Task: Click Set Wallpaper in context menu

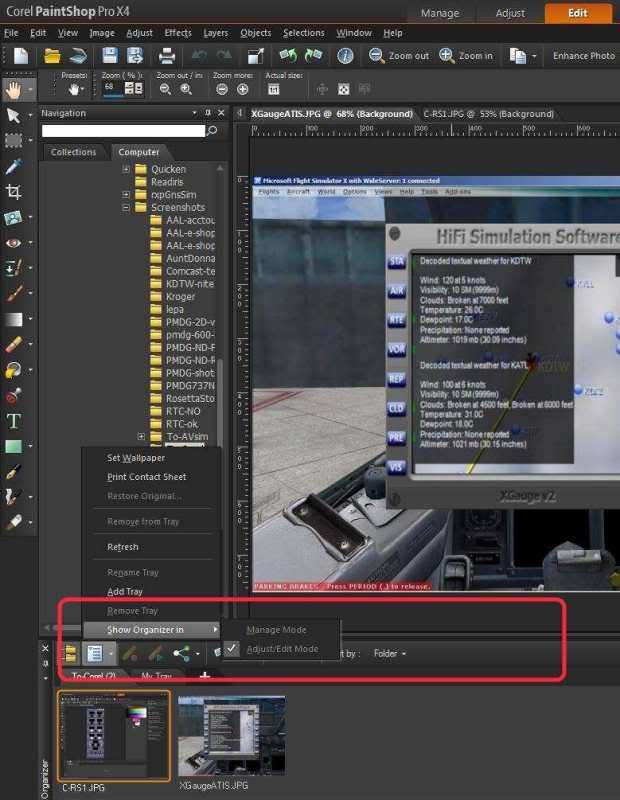Action: 133,458
